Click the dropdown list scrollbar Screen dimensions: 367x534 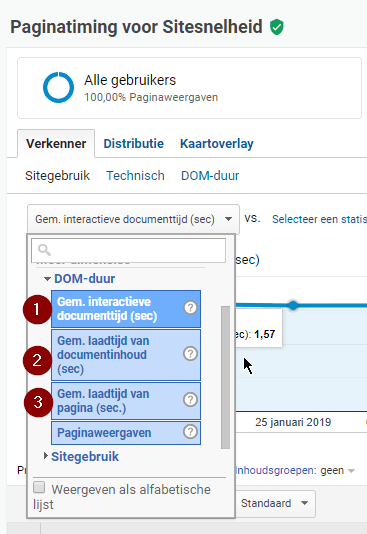[x=225, y=377]
